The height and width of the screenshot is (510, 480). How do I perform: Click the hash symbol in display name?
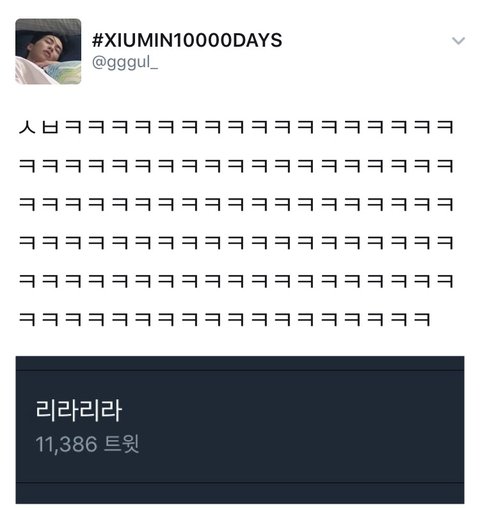(x=98, y=40)
